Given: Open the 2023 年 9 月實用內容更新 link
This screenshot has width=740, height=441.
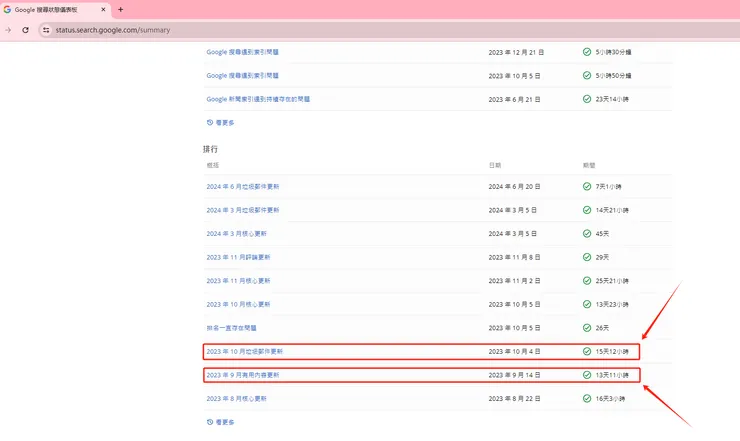Looking at the screenshot, I should (x=243, y=375).
